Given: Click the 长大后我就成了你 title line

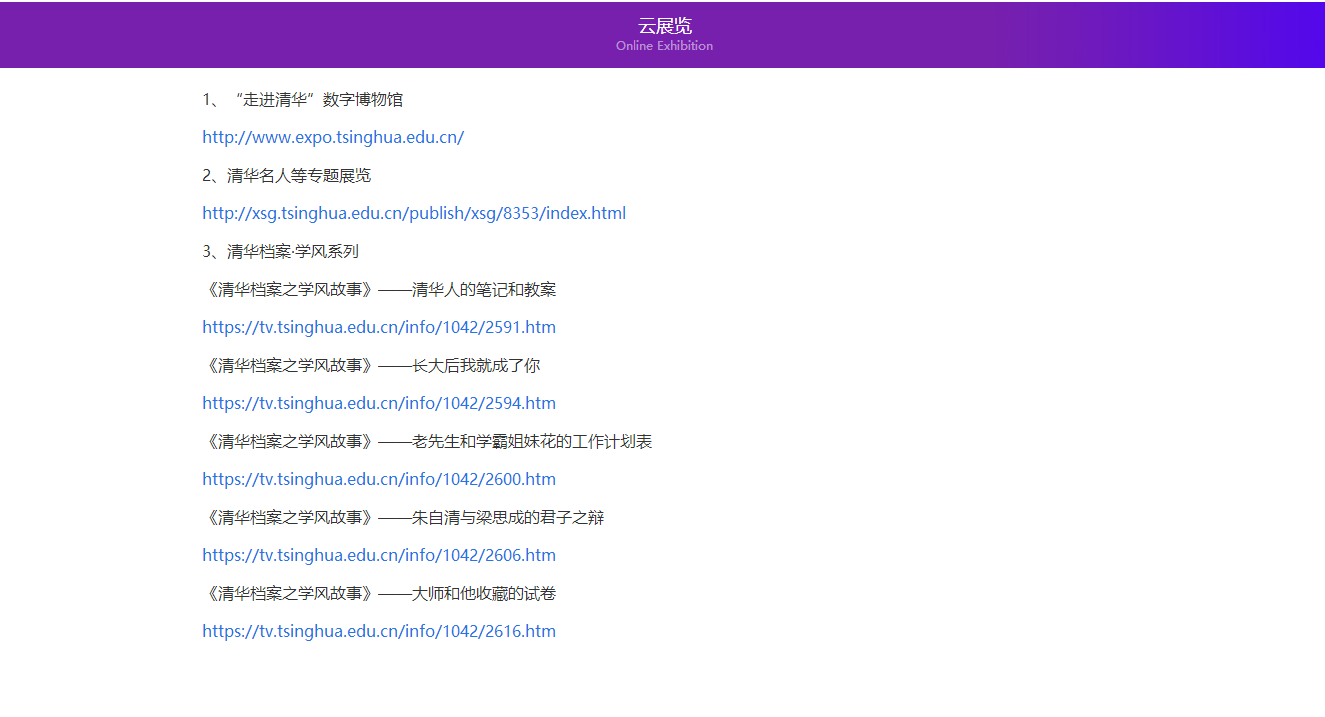Looking at the screenshot, I should 371,366.
